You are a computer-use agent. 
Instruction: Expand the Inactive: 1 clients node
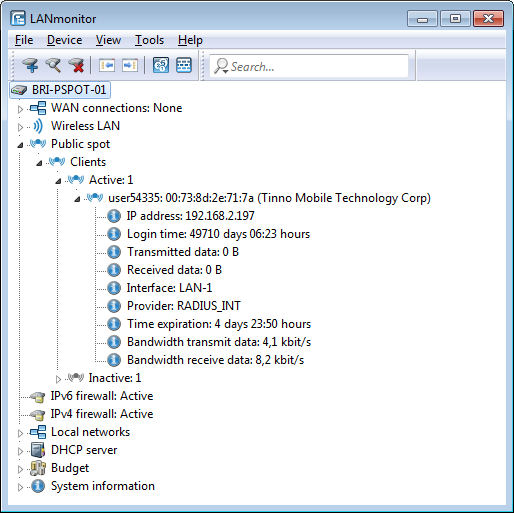(58, 379)
